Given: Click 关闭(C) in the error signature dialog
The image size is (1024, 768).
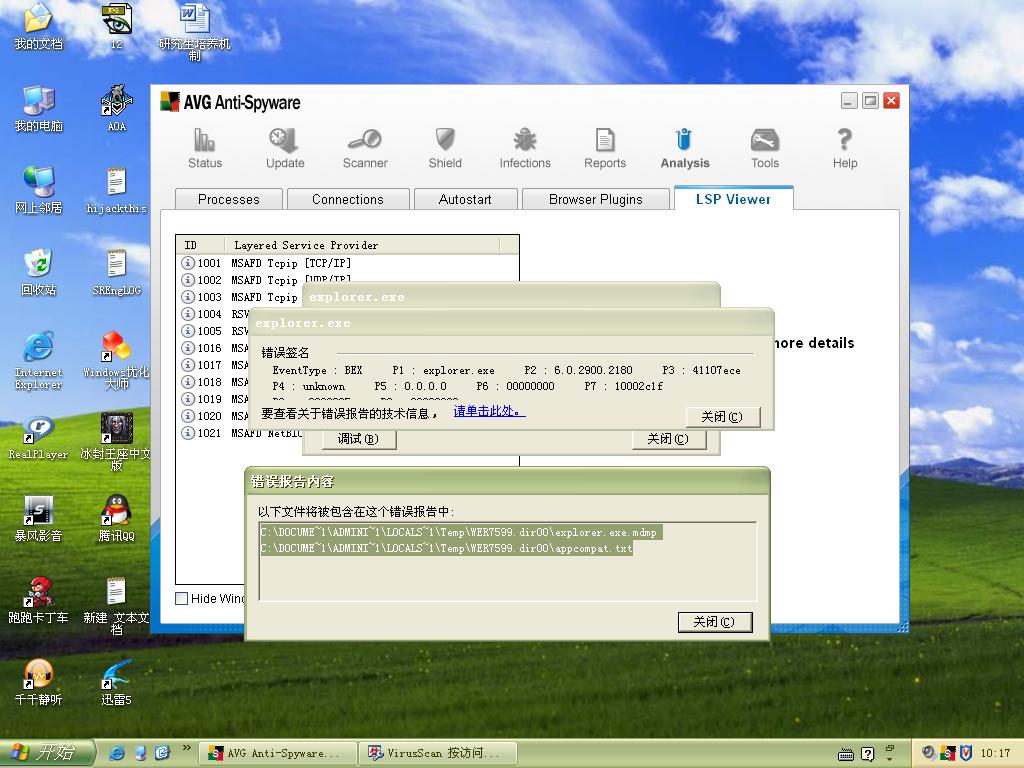Looking at the screenshot, I should coord(722,417).
